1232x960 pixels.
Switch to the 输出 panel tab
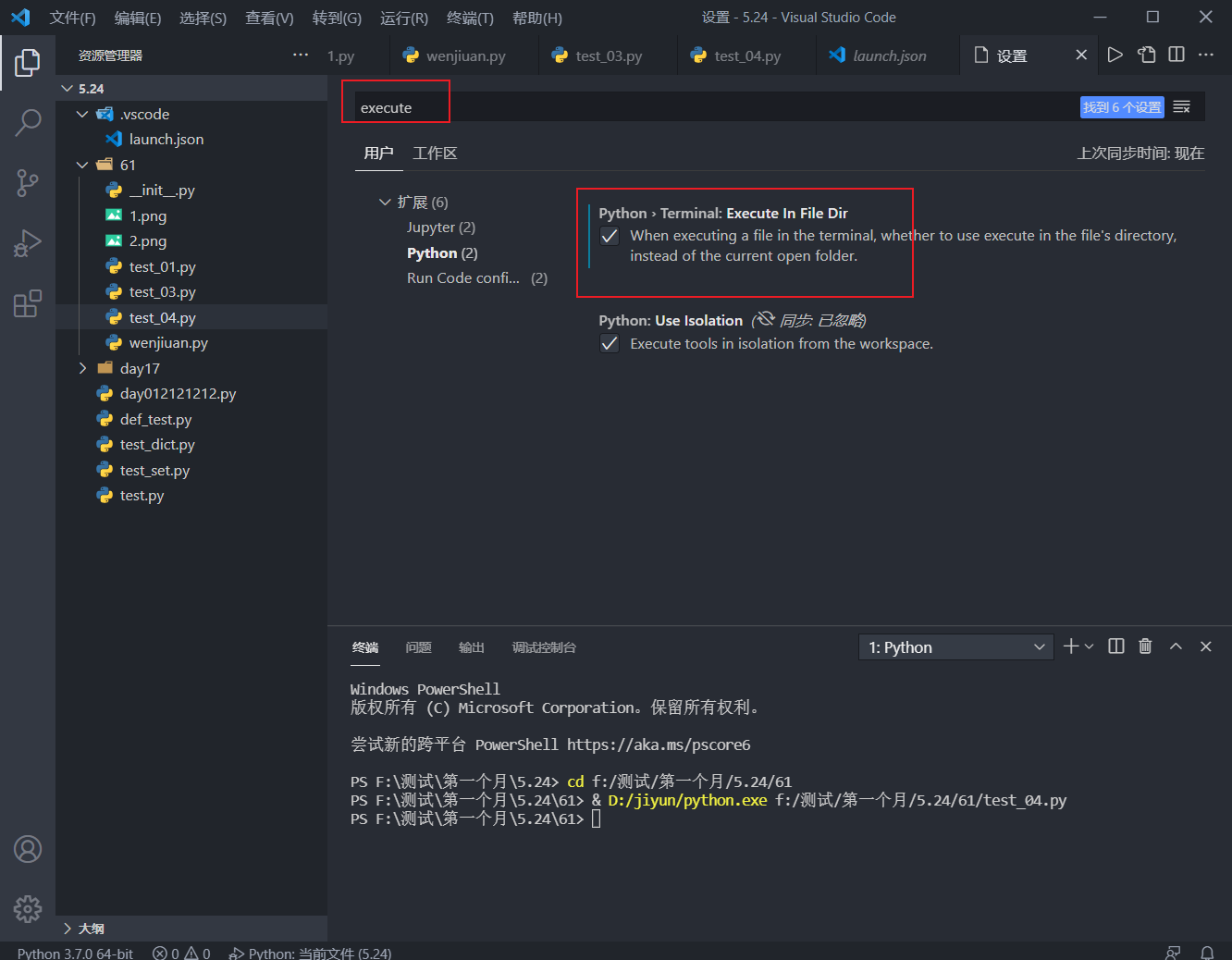pyautogui.click(x=471, y=647)
